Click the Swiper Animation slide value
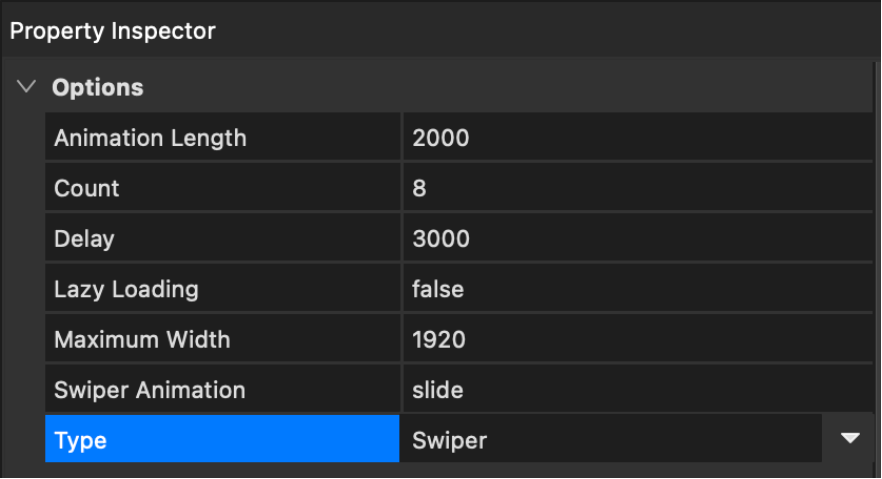 [x=637, y=390]
